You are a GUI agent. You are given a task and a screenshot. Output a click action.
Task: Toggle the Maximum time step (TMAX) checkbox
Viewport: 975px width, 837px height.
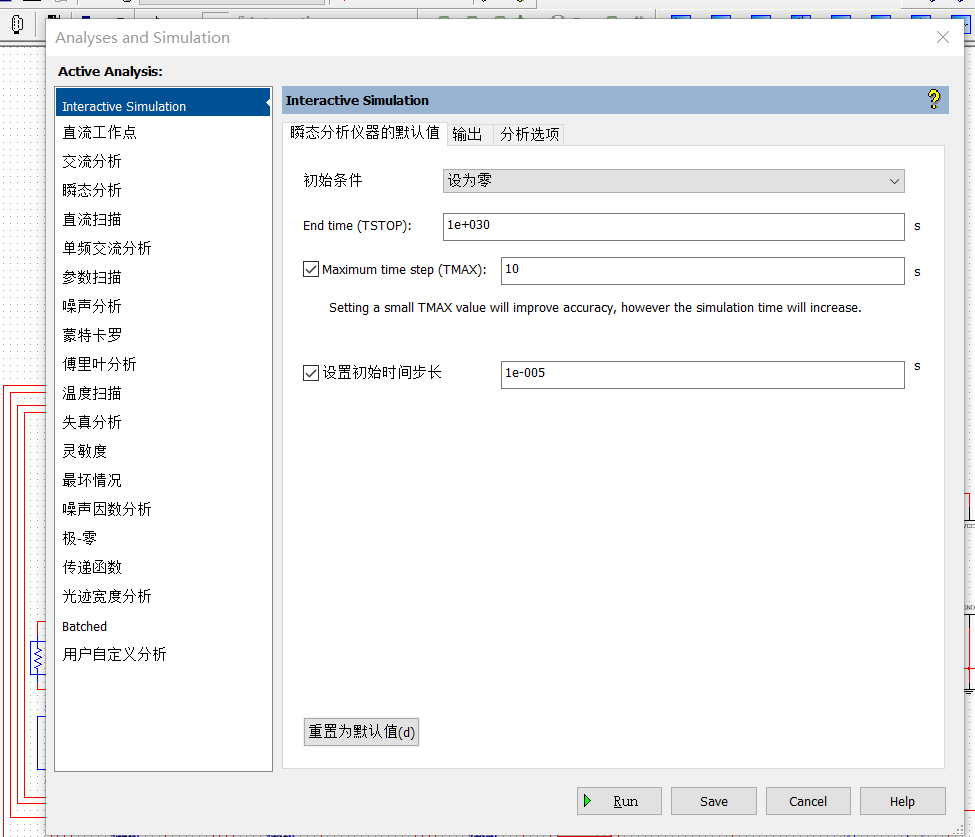click(311, 269)
